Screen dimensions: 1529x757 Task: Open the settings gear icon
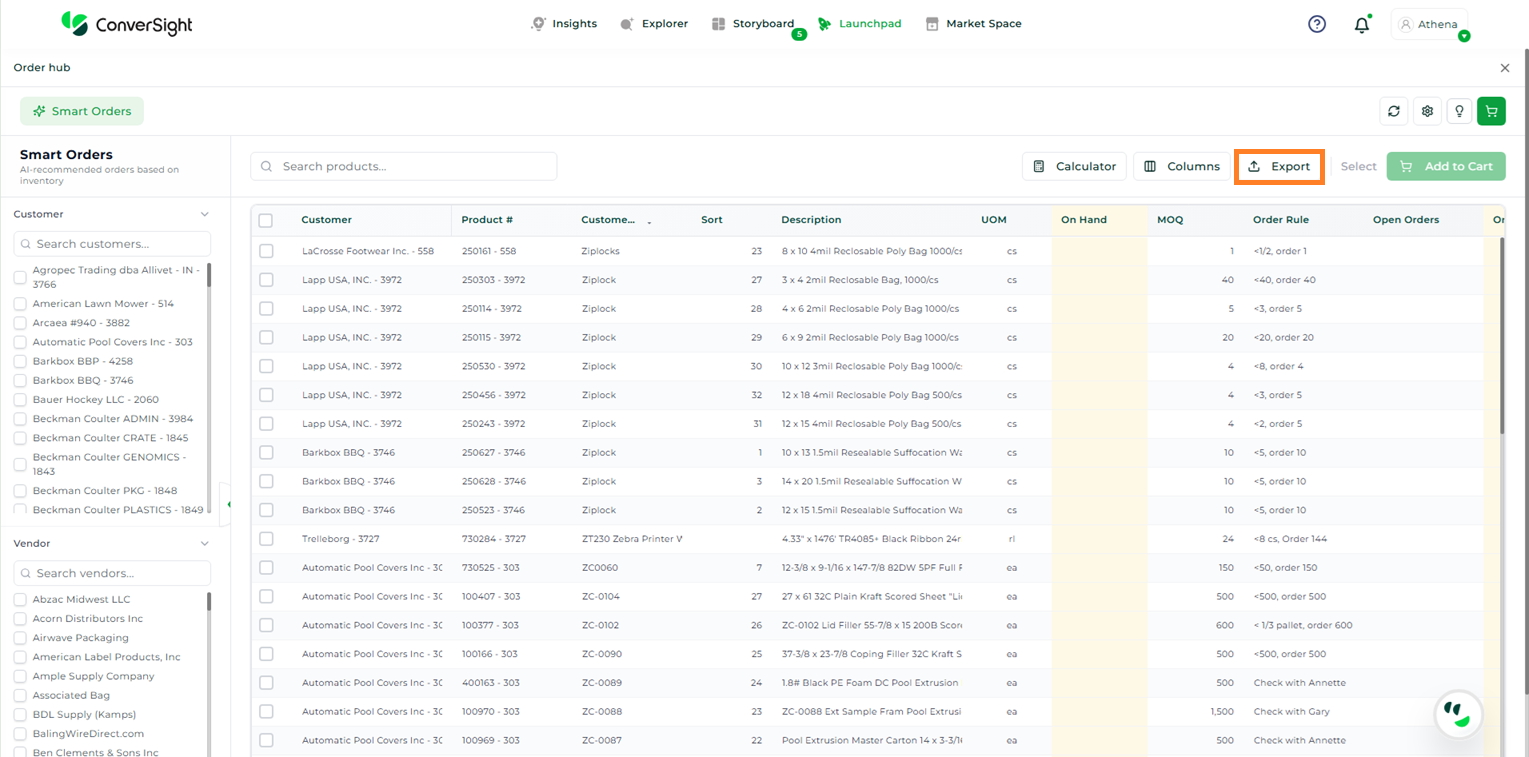point(1427,111)
